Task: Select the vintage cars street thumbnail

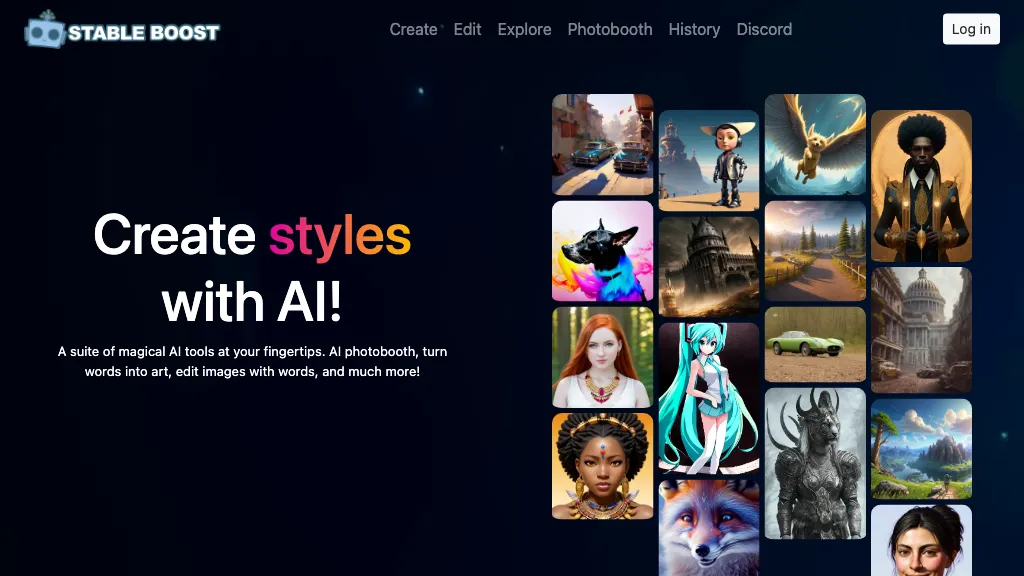Action: (602, 144)
